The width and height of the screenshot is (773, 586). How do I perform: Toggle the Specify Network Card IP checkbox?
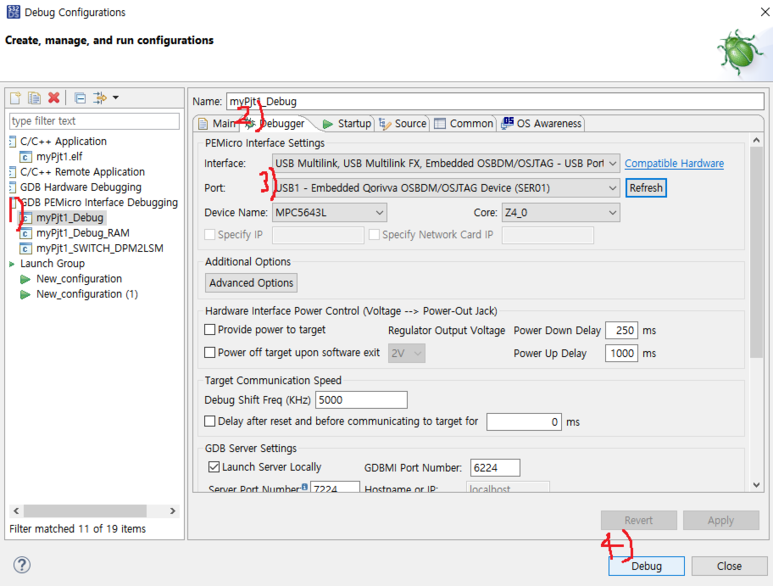(374, 235)
